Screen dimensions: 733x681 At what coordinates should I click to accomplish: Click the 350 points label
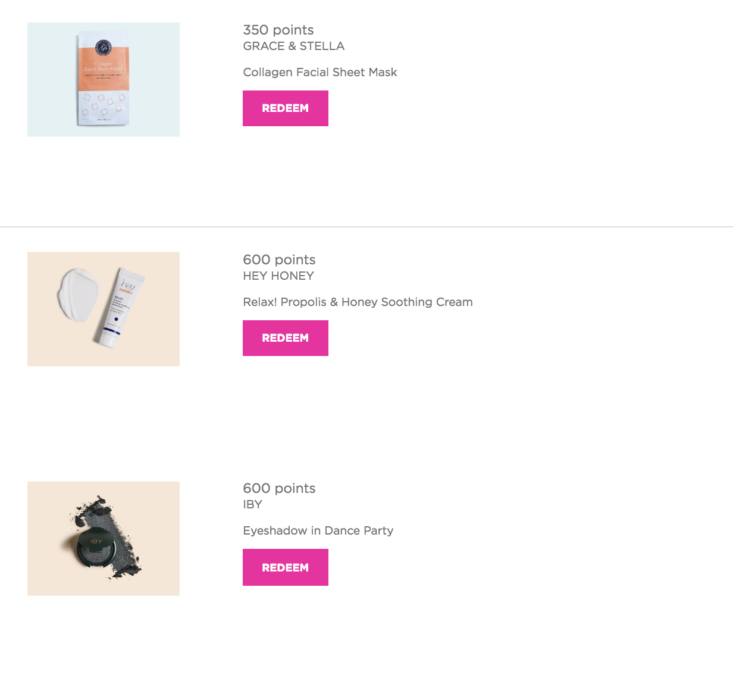point(278,30)
